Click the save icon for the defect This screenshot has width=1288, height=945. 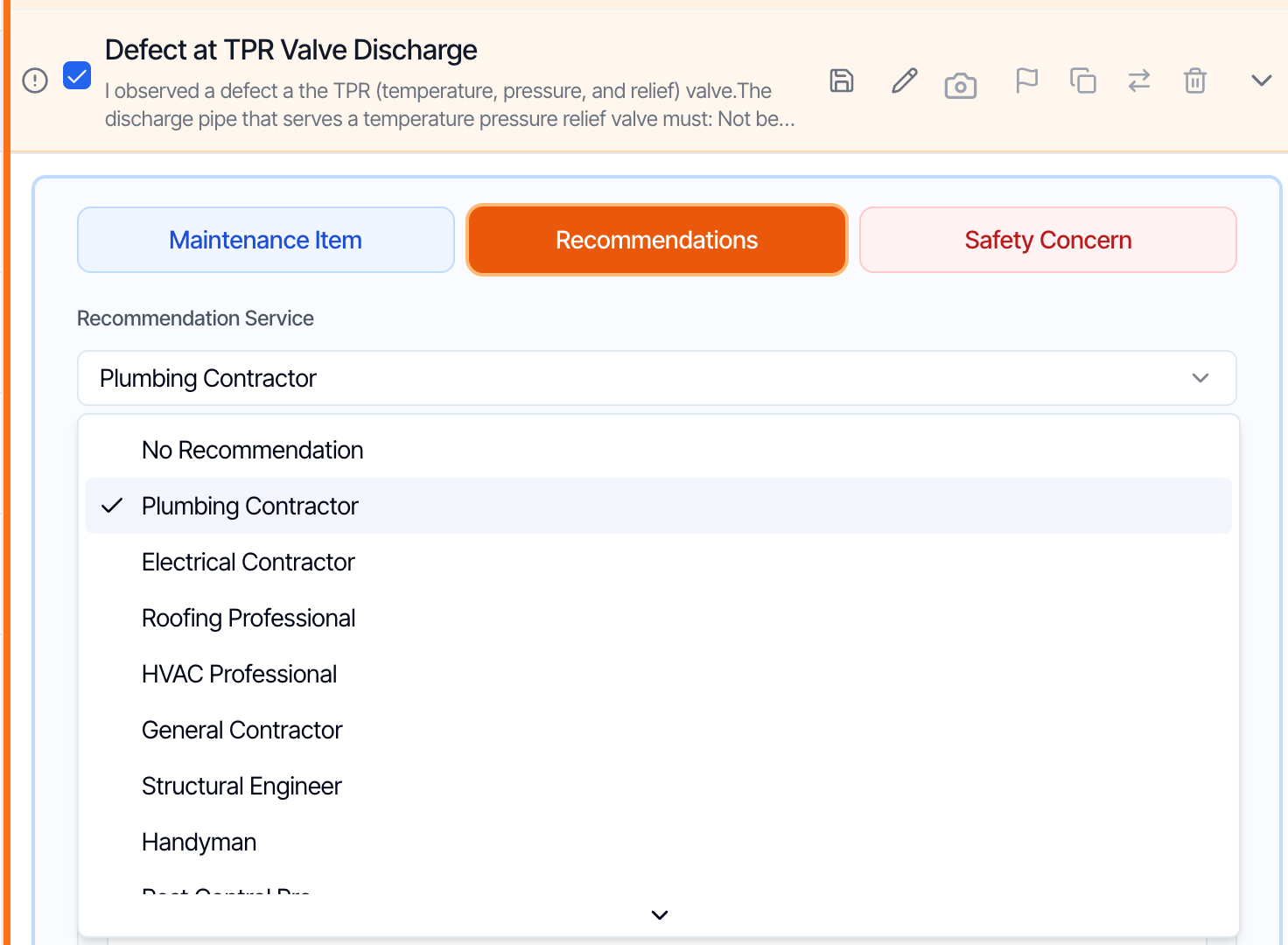842,80
